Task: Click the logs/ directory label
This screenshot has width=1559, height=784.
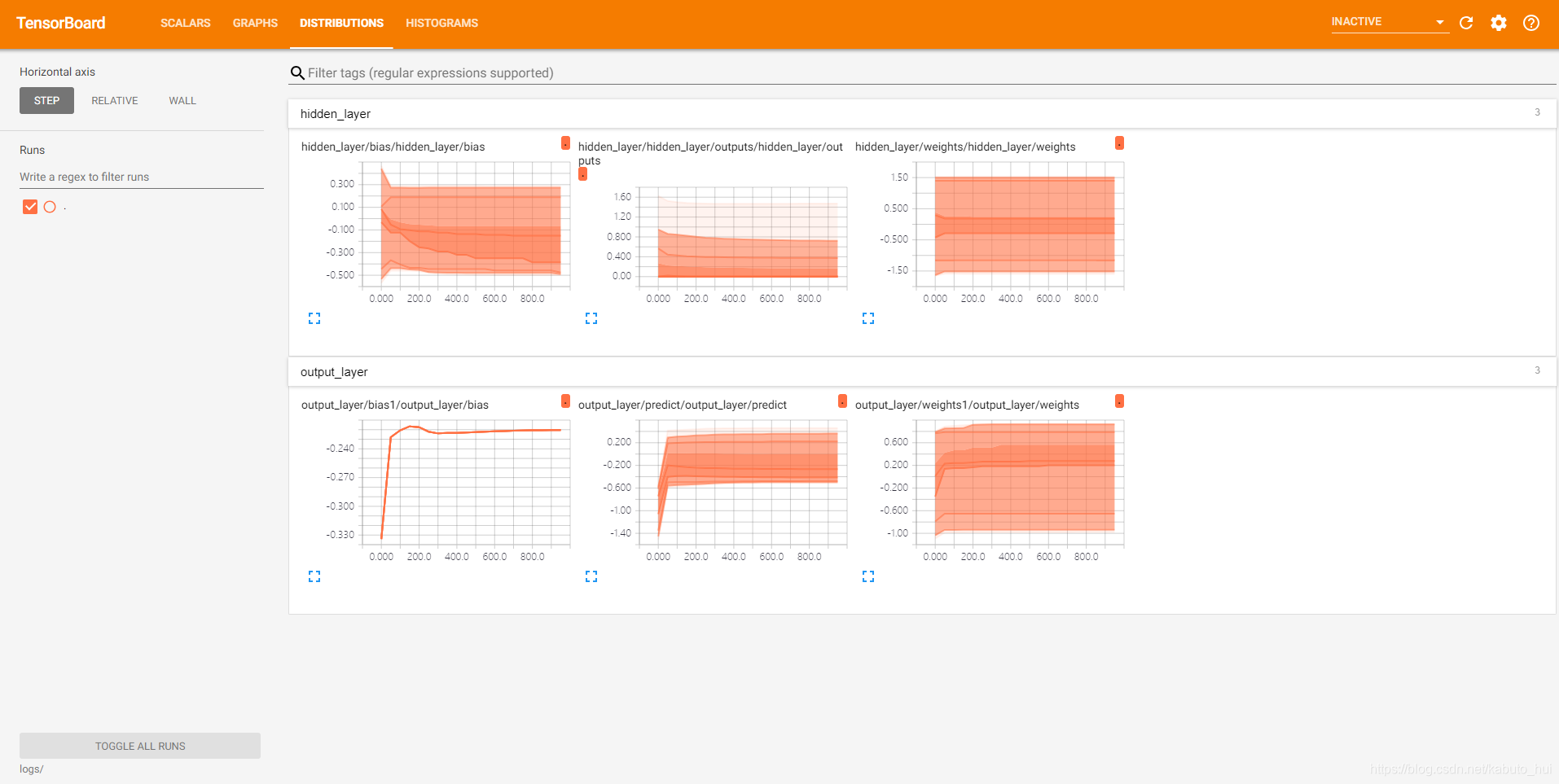Action: (x=31, y=769)
